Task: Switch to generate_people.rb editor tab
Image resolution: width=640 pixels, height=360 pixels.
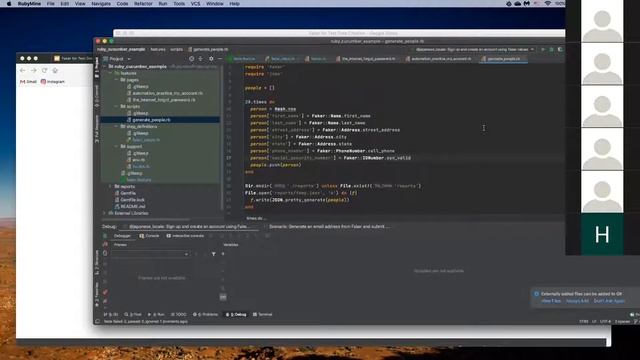Action: pos(504,59)
